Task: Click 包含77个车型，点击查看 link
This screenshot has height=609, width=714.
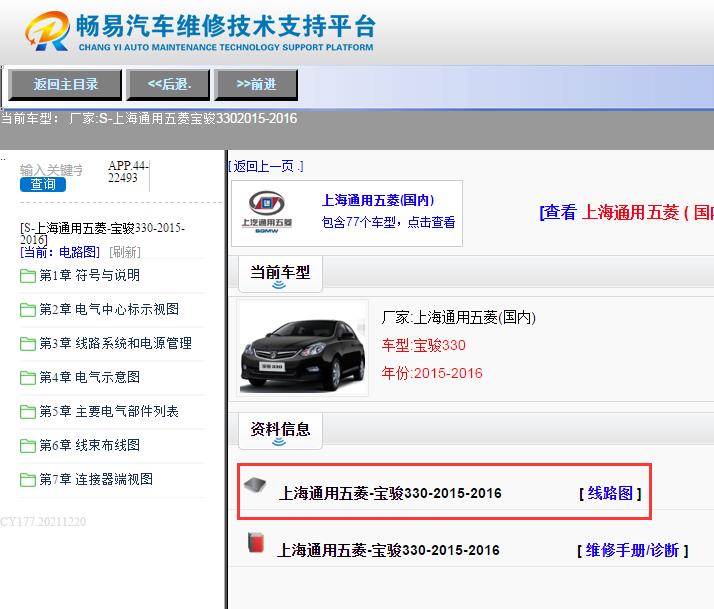Action: tap(388, 222)
